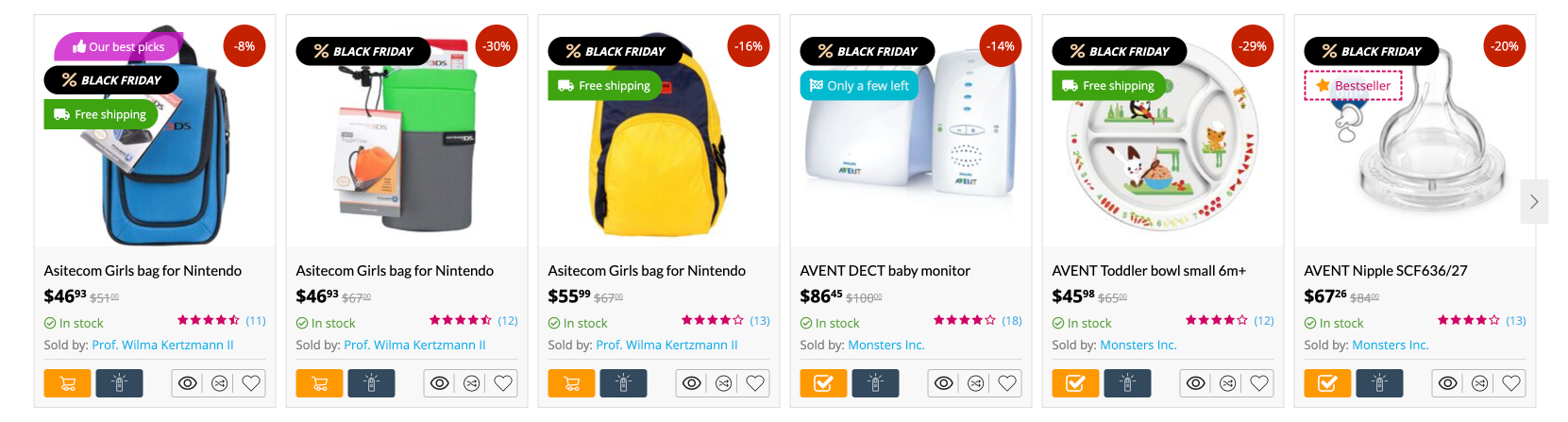Quick view the yellow $55.99 backpack
This screenshot has height=422, width=1568.
(691, 383)
